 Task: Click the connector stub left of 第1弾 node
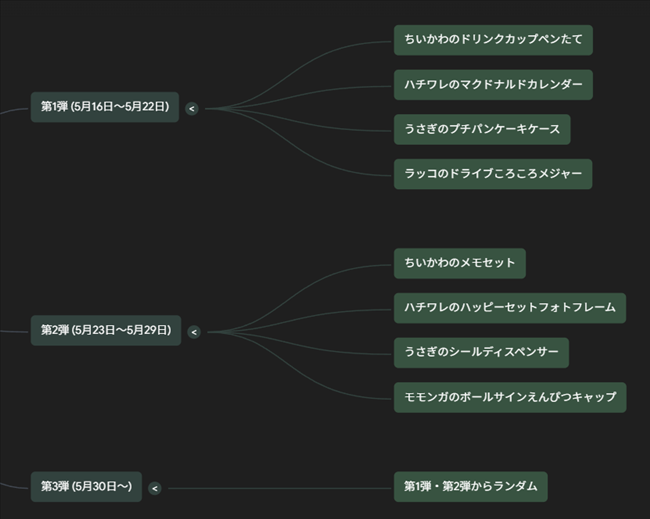(x=14, y=111)
